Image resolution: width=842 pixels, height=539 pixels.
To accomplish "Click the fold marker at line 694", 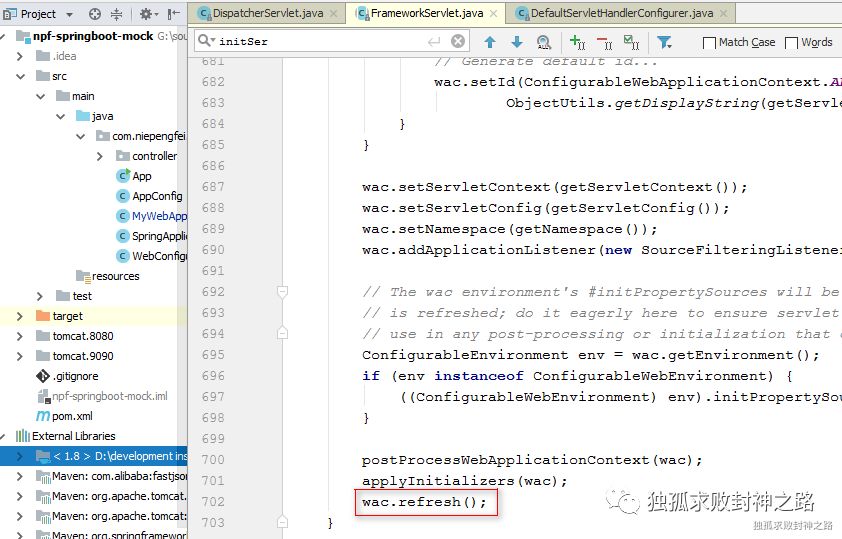I will (x=282, y=333).
